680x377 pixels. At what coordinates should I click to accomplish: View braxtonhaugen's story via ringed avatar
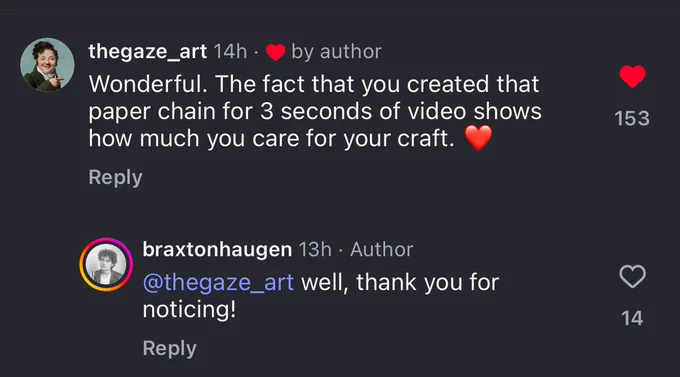coord(106,264)
